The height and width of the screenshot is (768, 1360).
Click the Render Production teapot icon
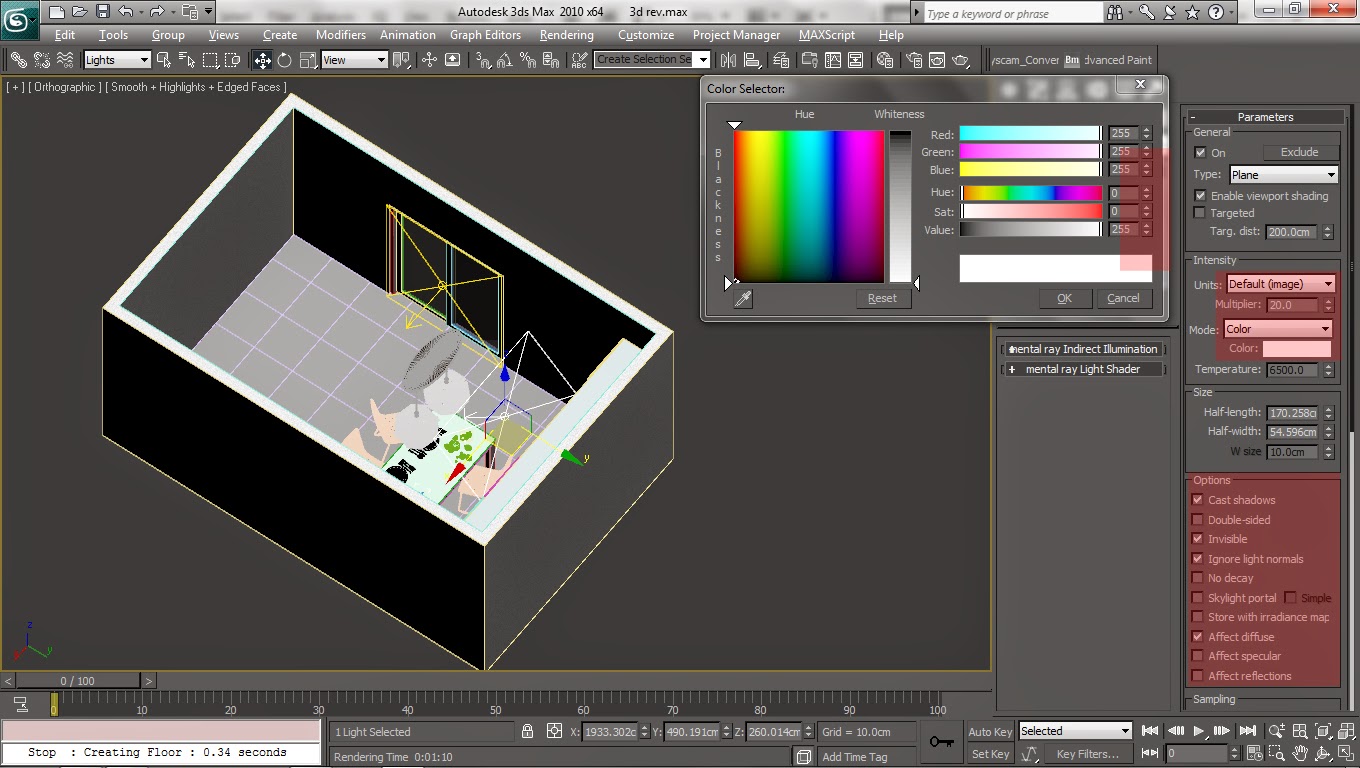(x=962, y=60)
